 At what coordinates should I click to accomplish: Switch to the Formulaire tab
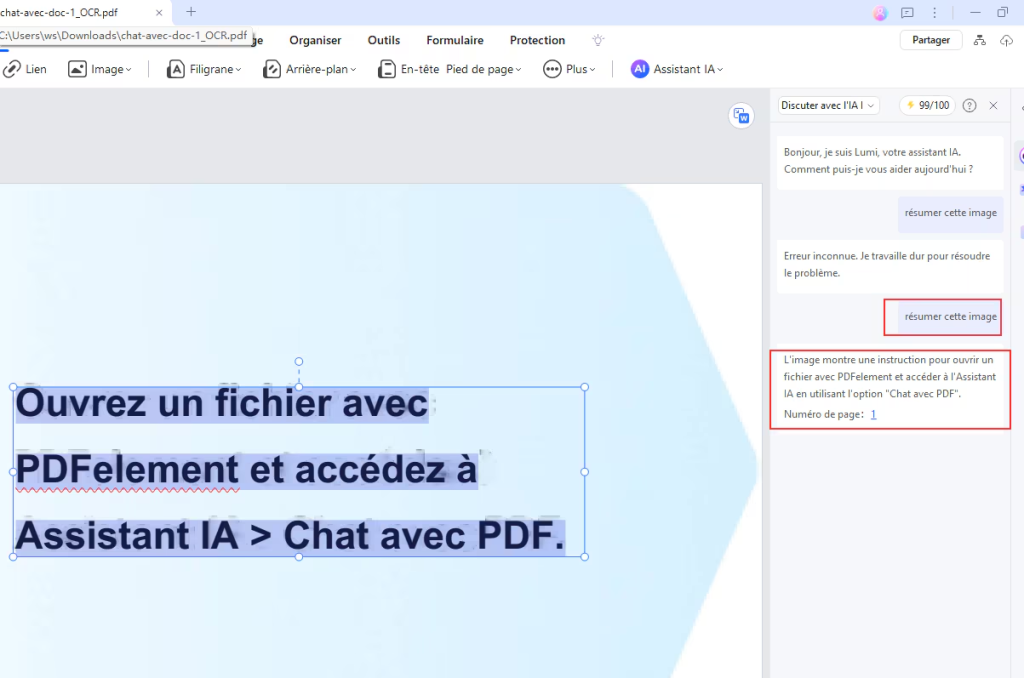click(x=455, y=40)
